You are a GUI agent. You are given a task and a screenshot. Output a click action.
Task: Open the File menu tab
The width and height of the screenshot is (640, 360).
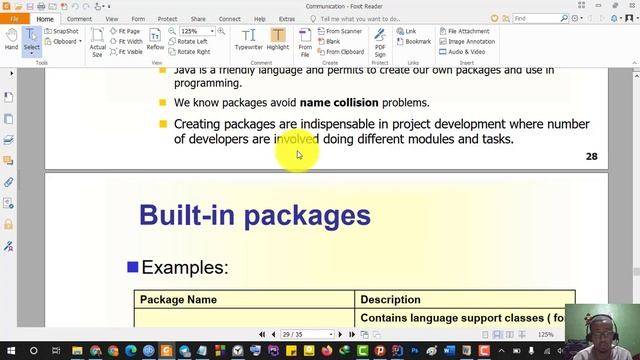(x=15, y=19)
